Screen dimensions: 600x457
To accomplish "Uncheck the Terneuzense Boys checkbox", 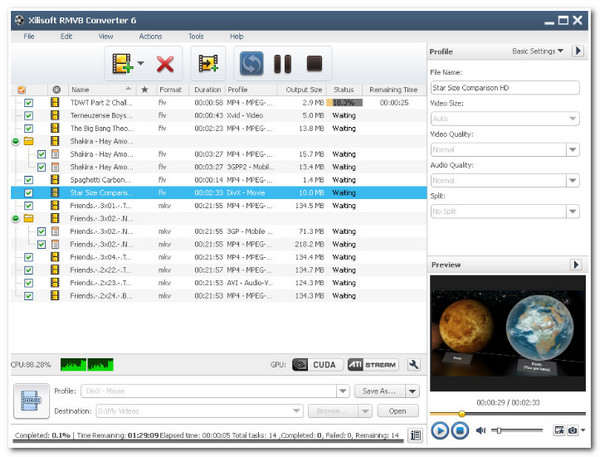I will click(29, 115).
